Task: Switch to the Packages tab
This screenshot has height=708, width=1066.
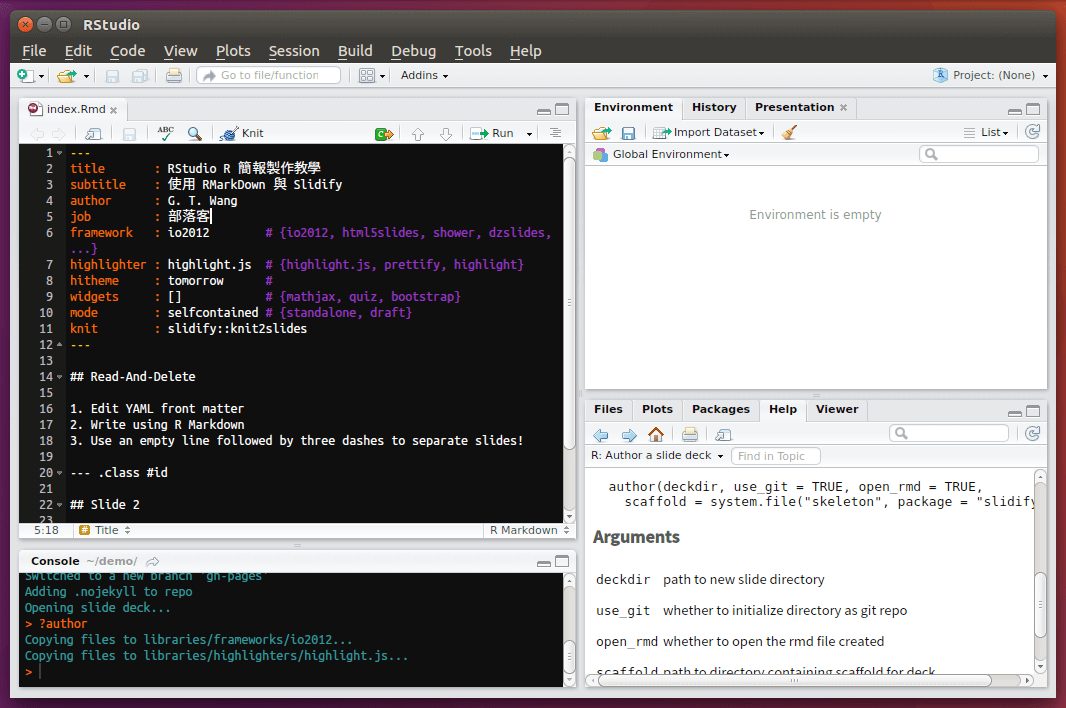Action: tap(720, 409)
